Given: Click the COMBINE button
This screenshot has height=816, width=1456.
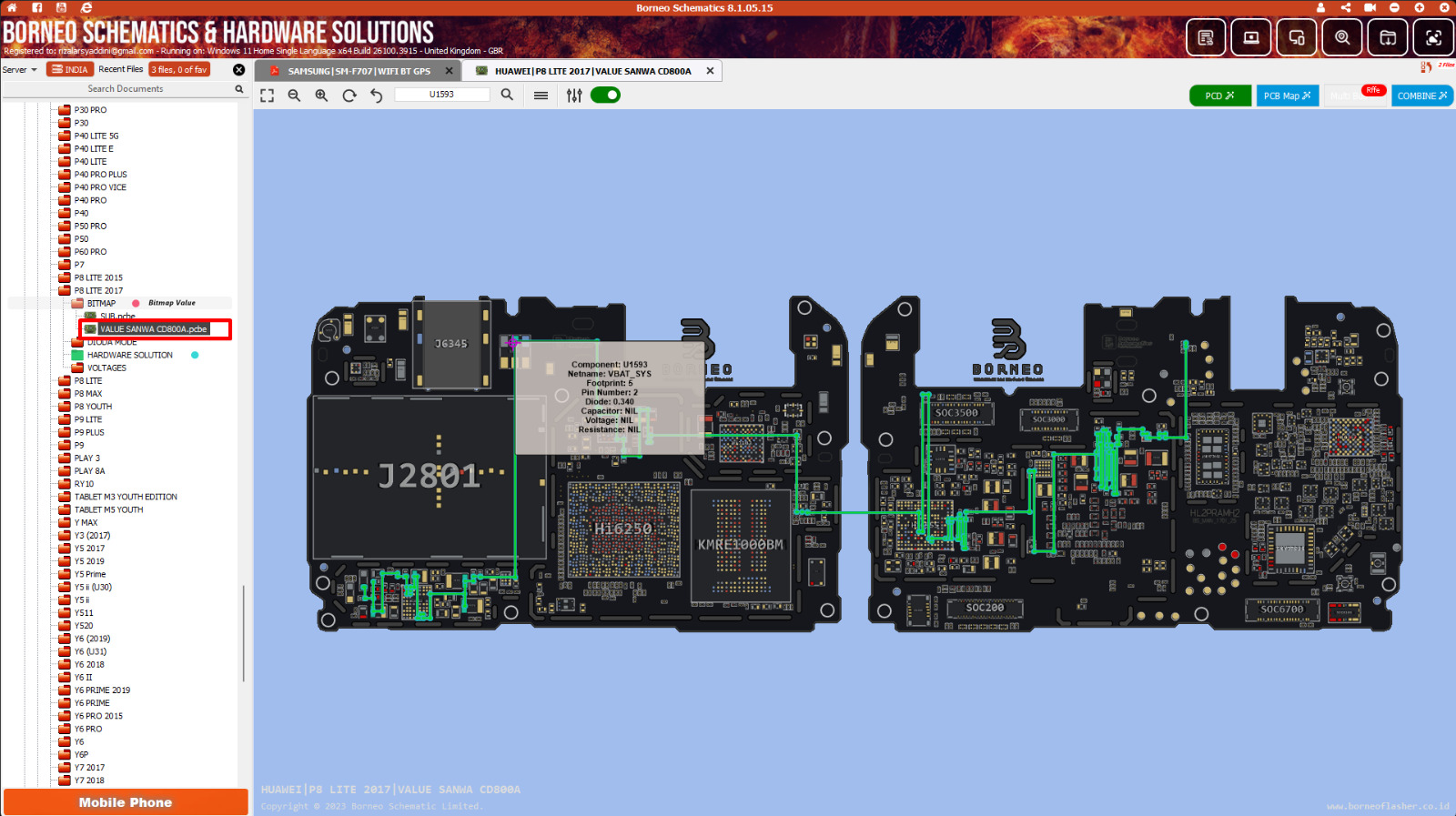Looking at the screenshot, I should (x=1422, y=96).
